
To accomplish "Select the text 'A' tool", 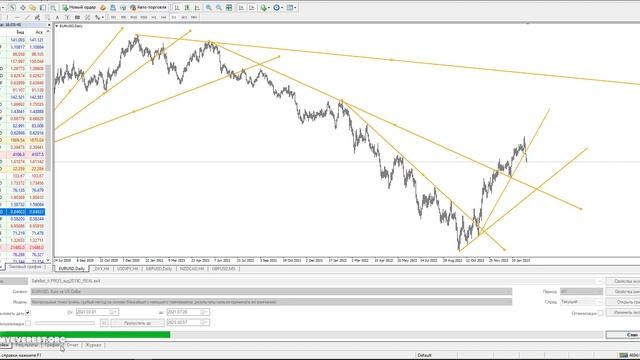I will tap(57, 18).
